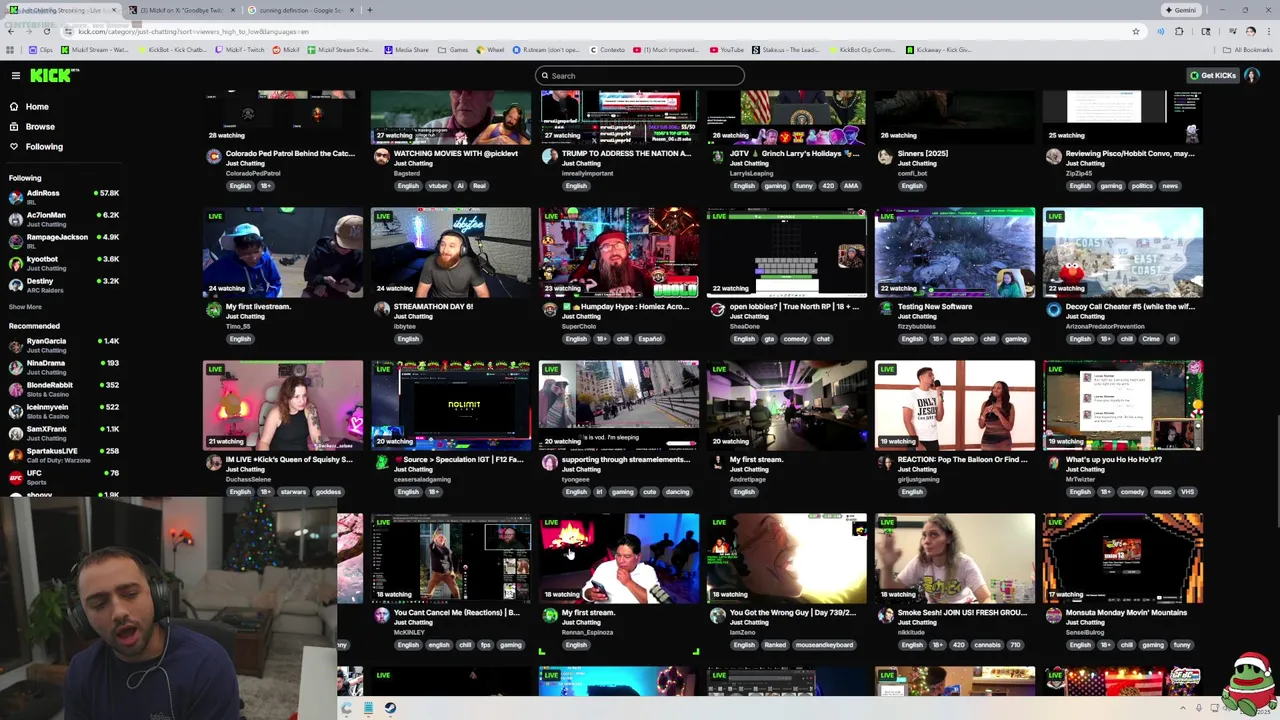Image resolution: width=1280 pixels, height=720 pixels.
Task: Open the Gemini button in Chrome
Action: pos(1180,10)
